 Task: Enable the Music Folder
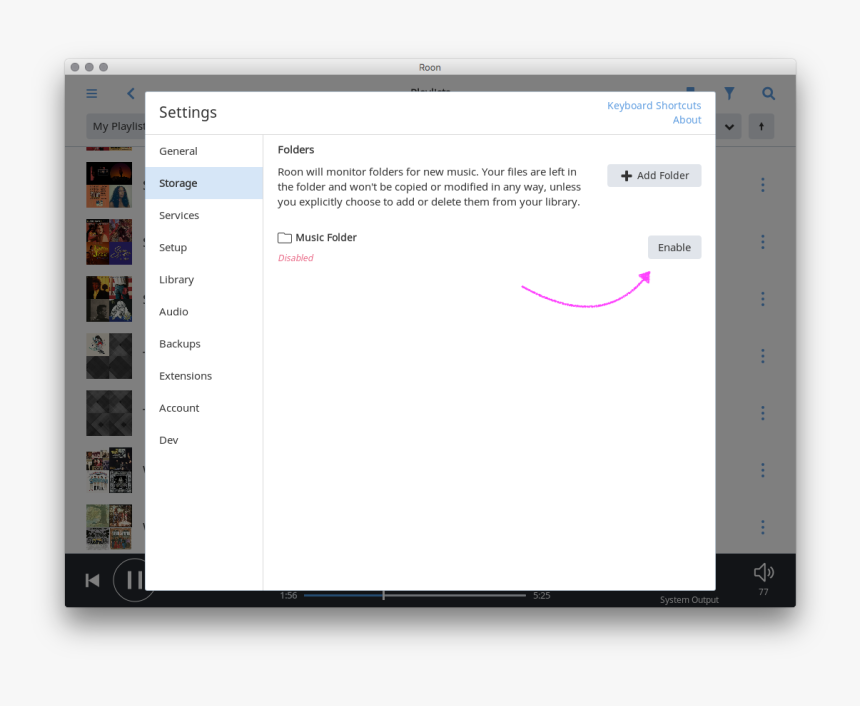pos(674,247)
